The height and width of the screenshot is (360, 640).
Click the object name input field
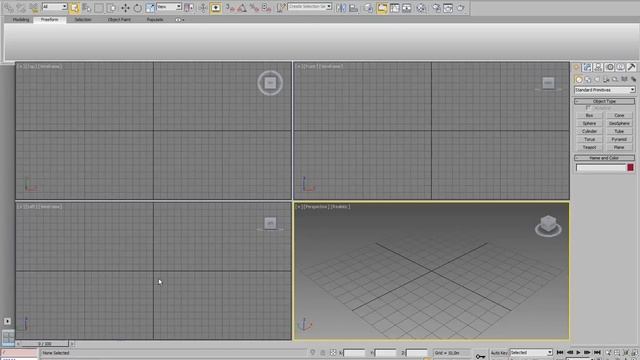pyautogui.click(x=601, y=167)
